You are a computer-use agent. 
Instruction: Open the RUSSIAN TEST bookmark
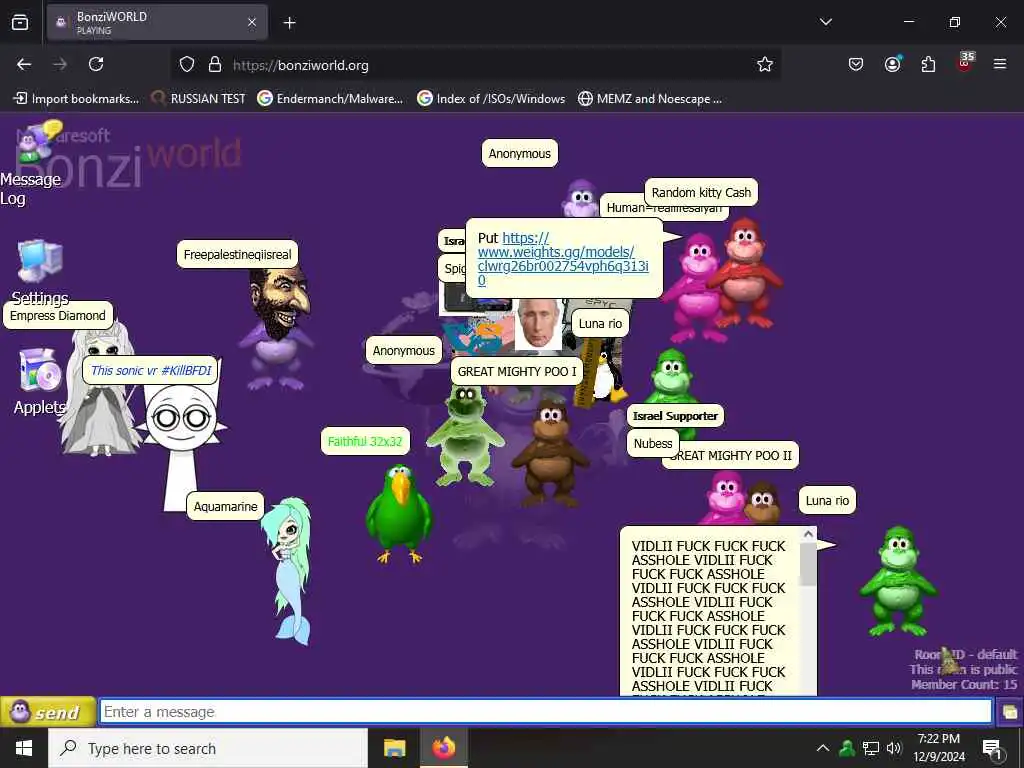(198, 99)
